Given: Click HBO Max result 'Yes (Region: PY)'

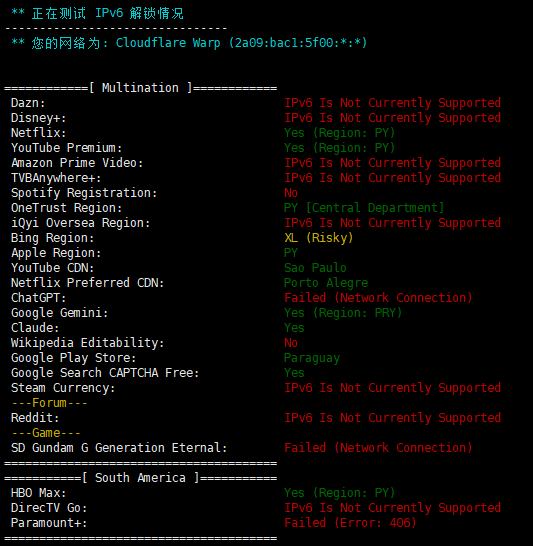Looking at the screenshot, I should [x=339, y=493].
